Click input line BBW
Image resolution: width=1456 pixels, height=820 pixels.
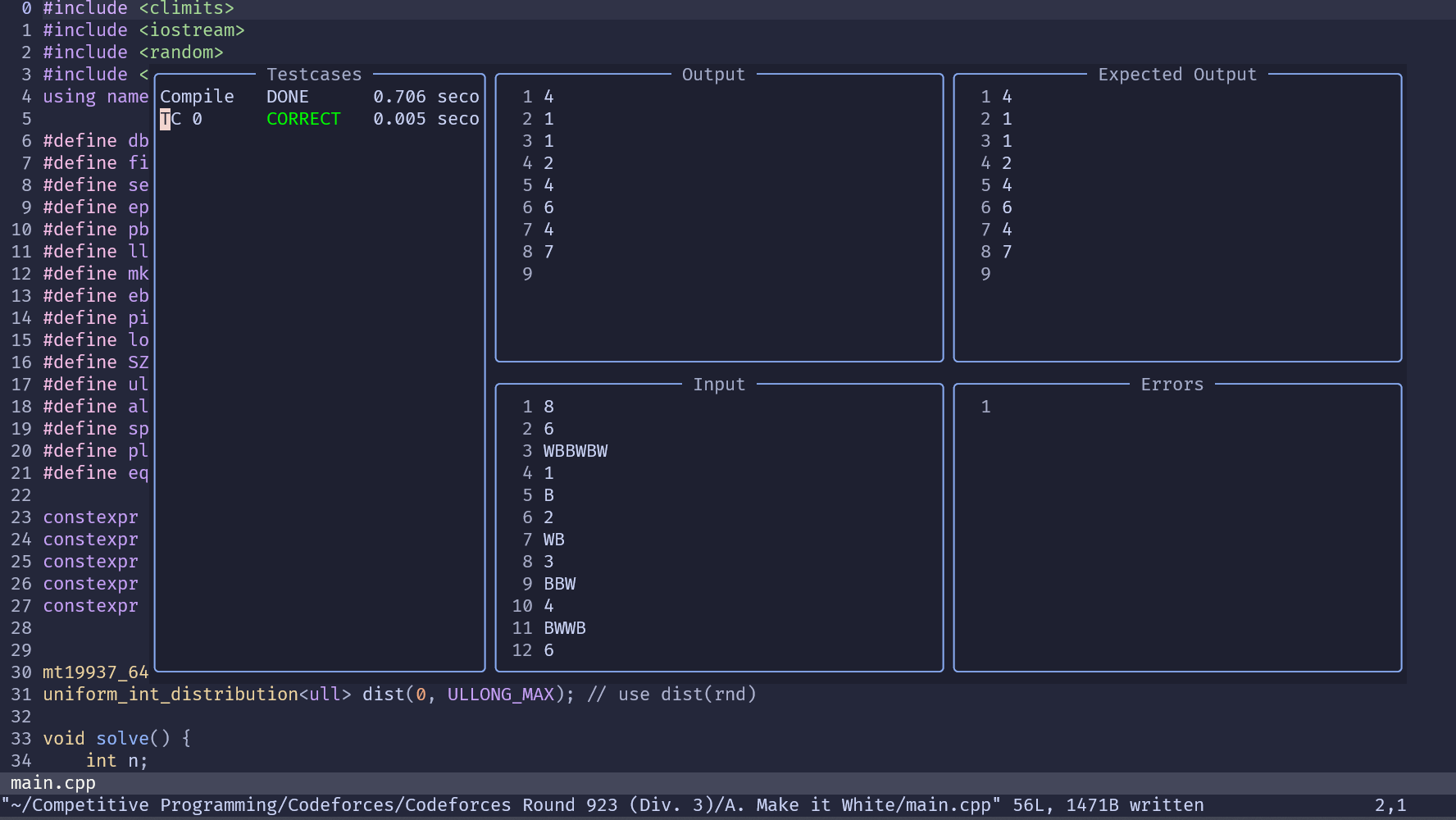coord(560,584)
